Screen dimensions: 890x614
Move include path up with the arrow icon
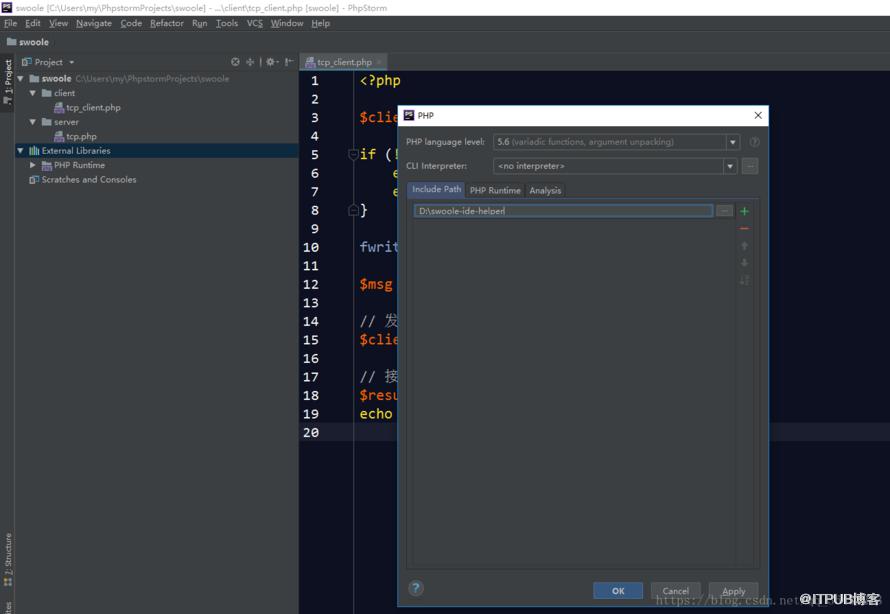point(744,246)
